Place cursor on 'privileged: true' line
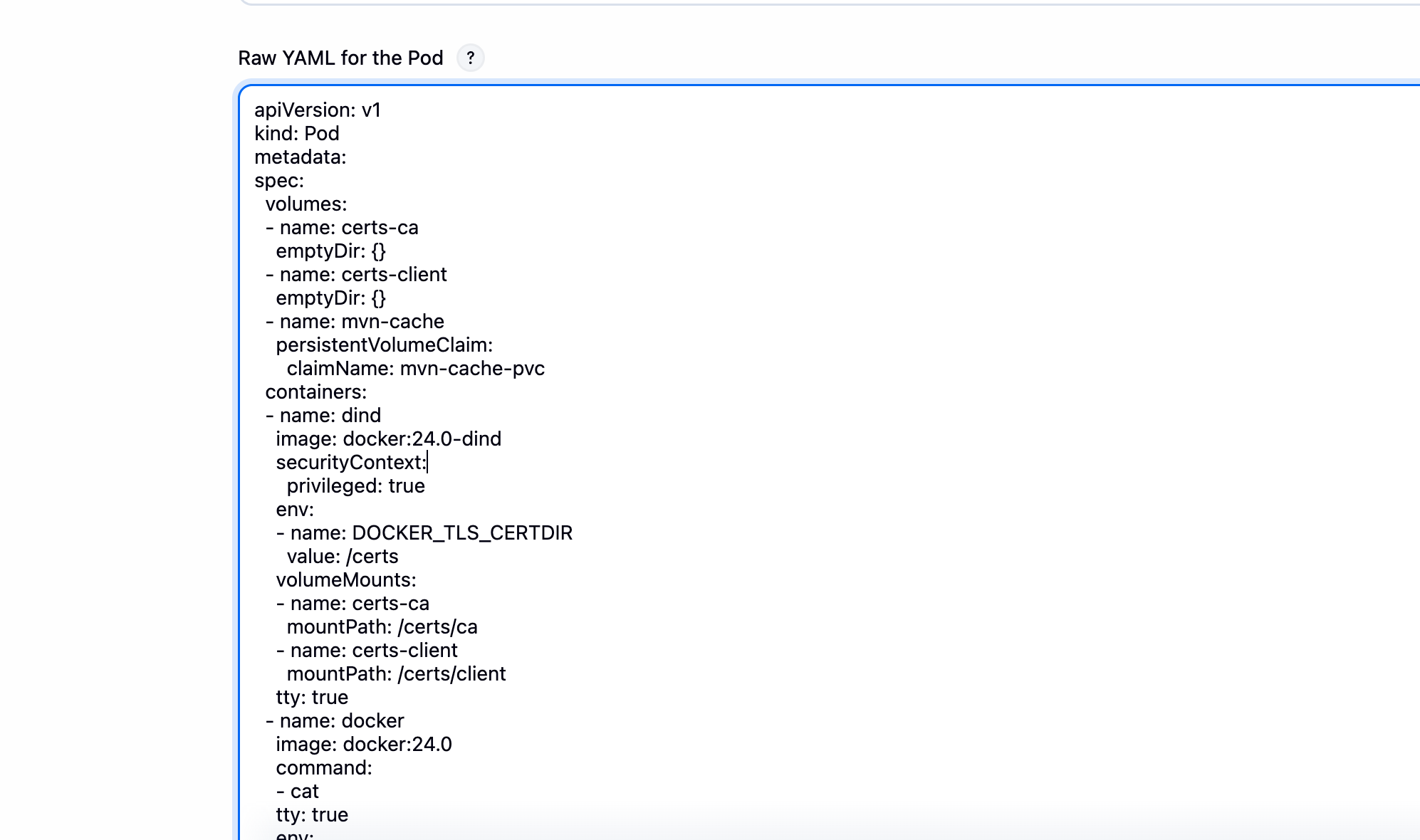Image resolution: width=1420 pixels, height=840 pixels. [355, 485]
